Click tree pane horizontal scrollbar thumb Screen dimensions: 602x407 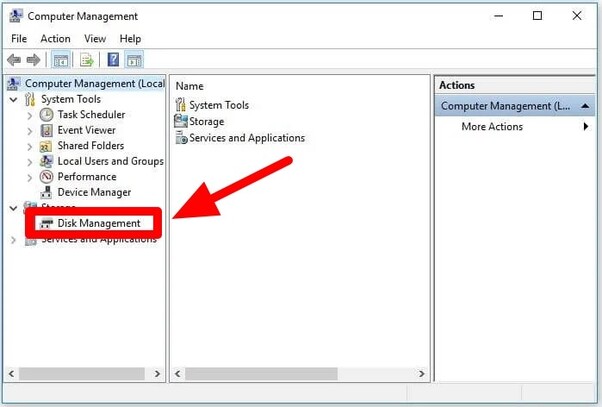82,374
